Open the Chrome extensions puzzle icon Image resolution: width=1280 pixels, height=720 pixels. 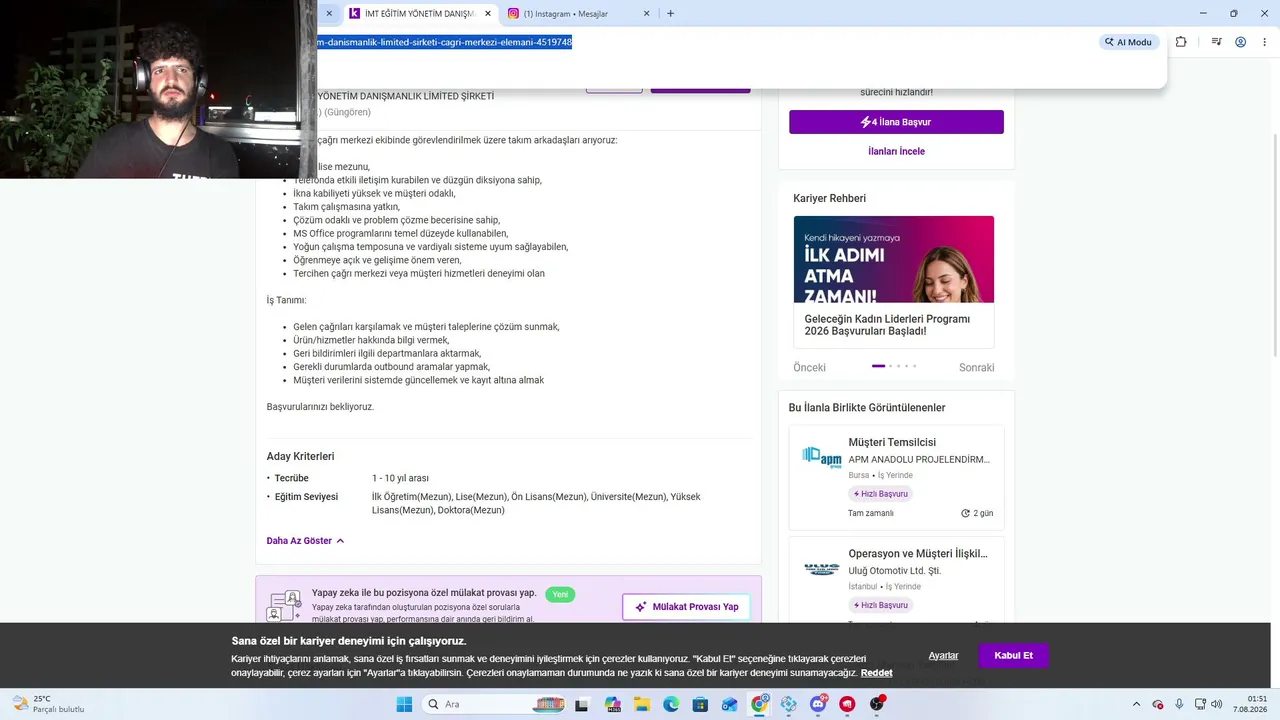pyautogui.click(x=1181, y=42)
